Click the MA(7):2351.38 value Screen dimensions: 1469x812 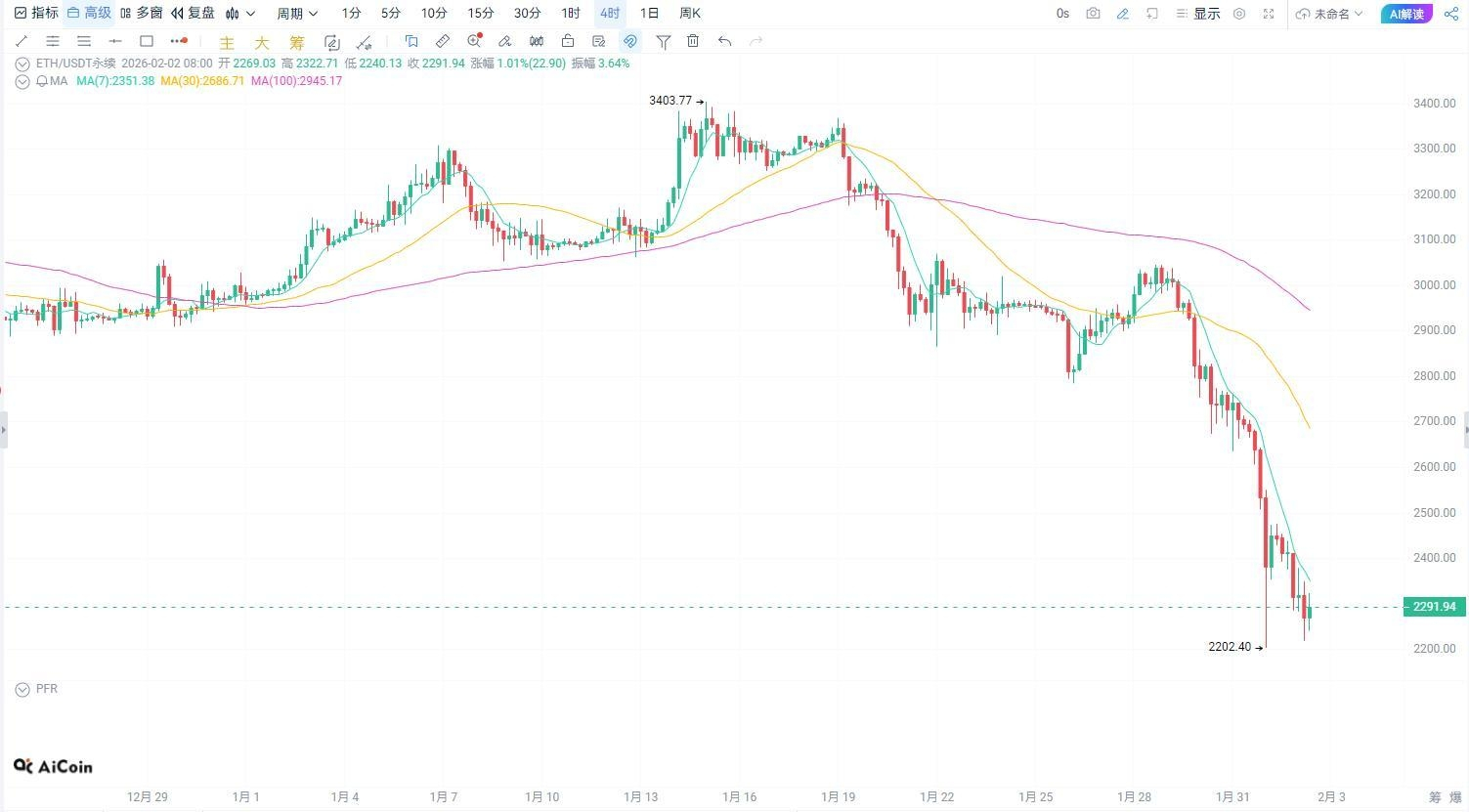coord(115,81)
